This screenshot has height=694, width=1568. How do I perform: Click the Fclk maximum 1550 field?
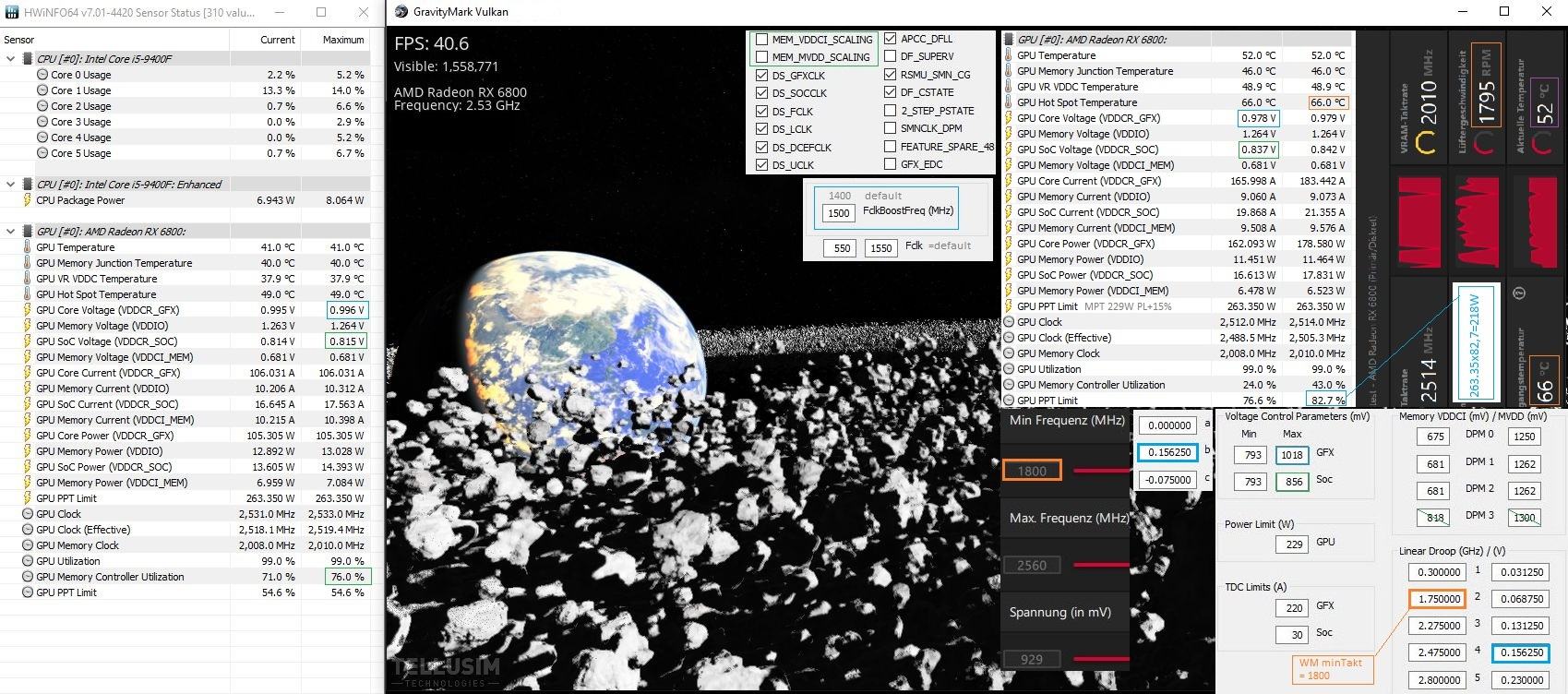click(881, 248)
